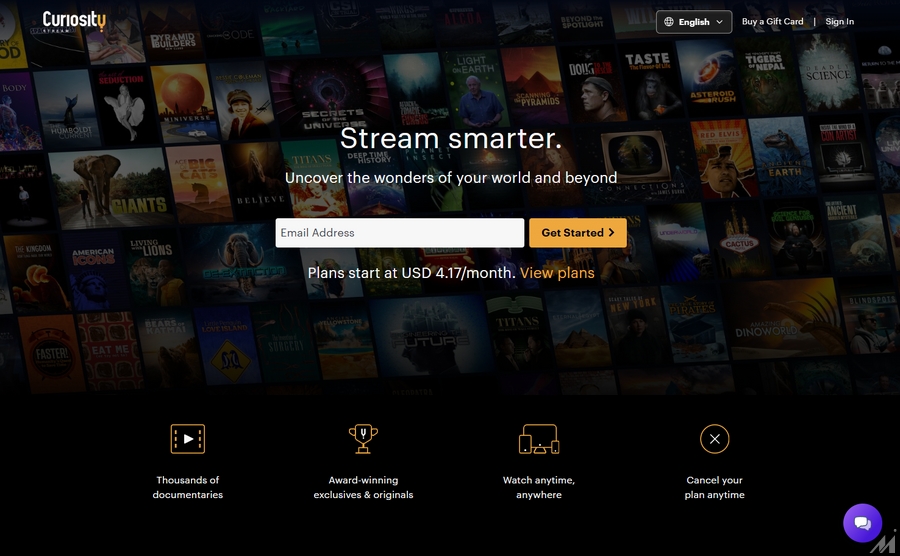The image size is (900, 556).
Task: Select the Tigers of Nepal poster
Action: 767,76
